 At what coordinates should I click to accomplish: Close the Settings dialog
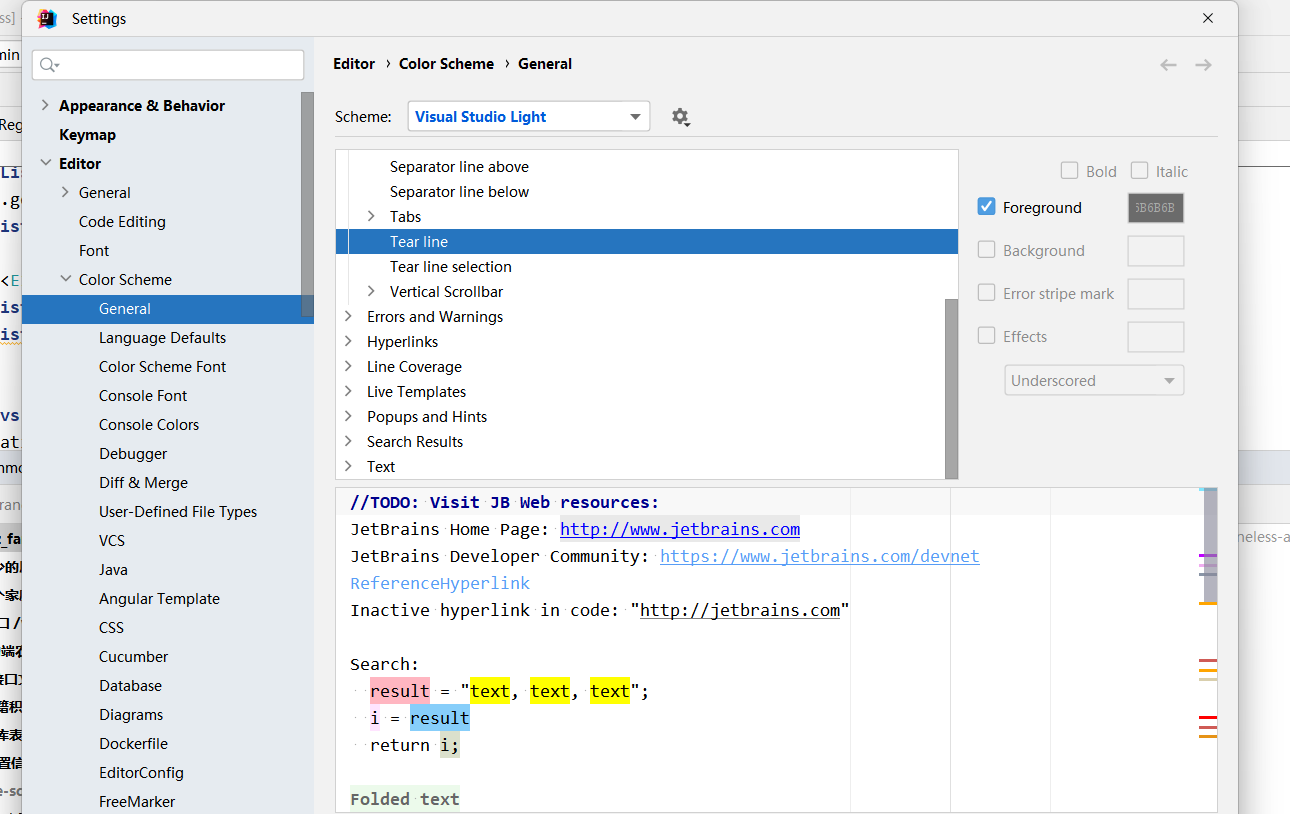(x=1208, y=18)
